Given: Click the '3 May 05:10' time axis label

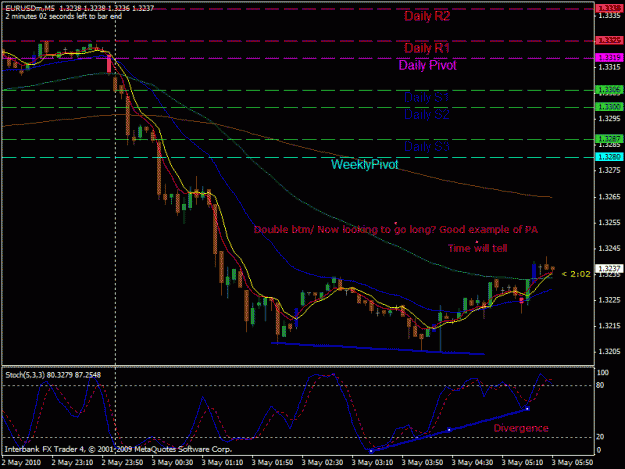Looking at the screenshot, I should coord(522,463).
